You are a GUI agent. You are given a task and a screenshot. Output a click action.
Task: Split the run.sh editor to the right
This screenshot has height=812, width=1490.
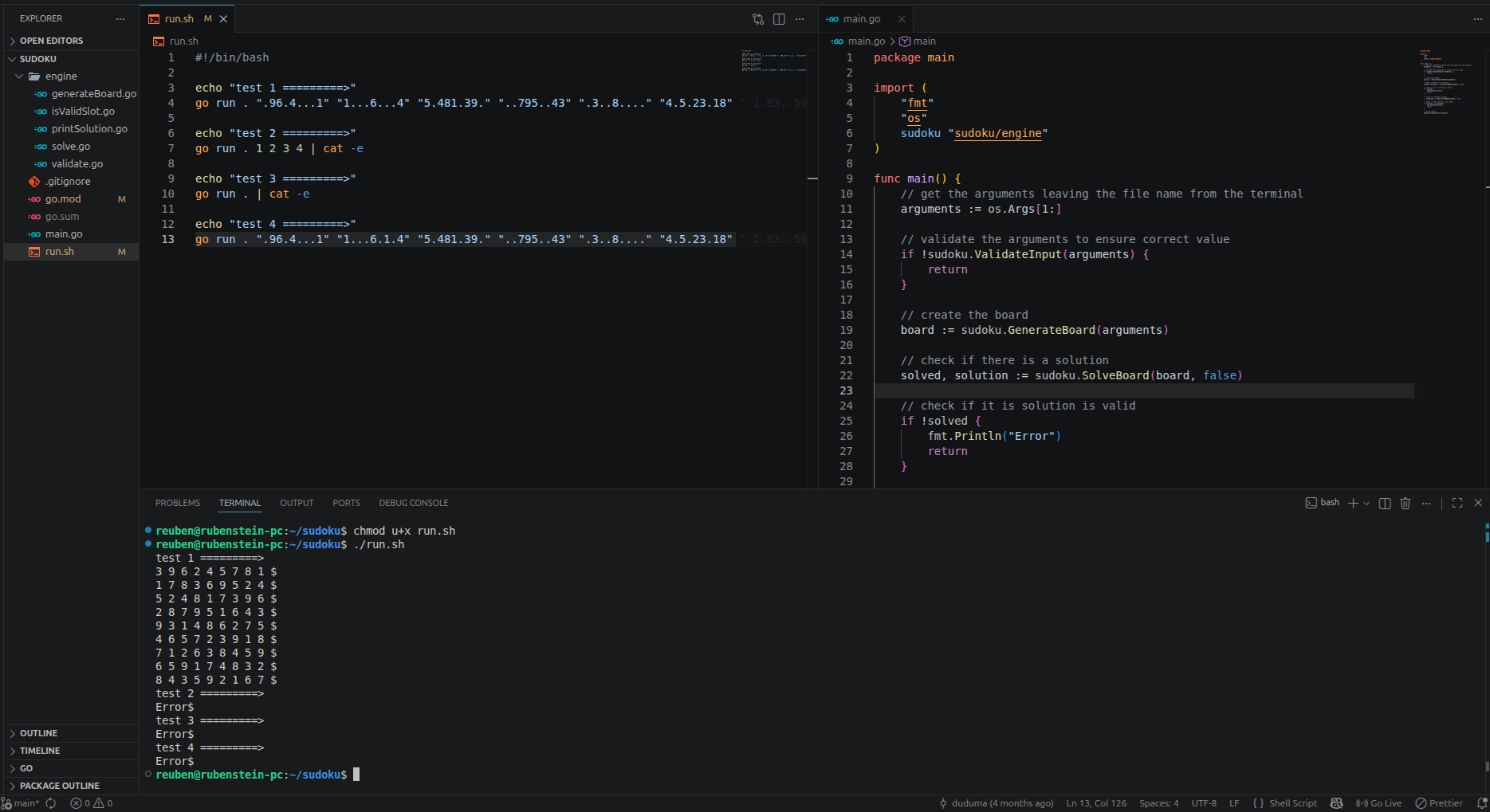(x=779, y=19)
